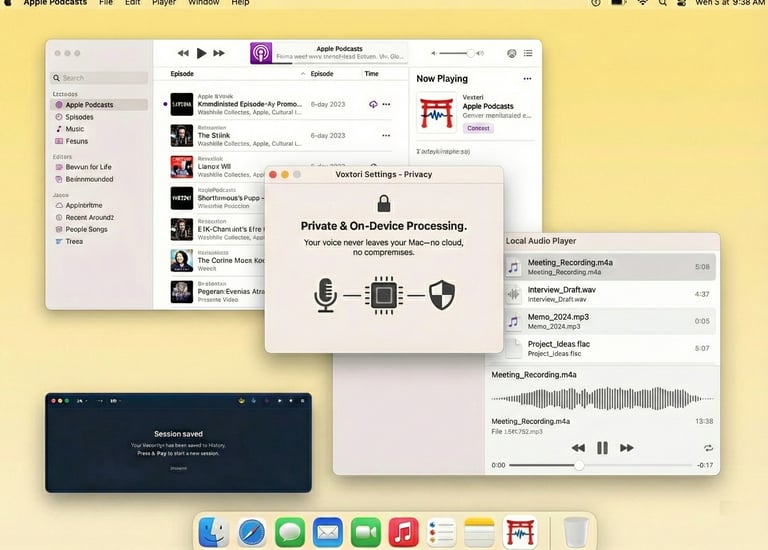Pause playback in the Local Audio Player
Screen dimensions: 768x550
point(602,448)
